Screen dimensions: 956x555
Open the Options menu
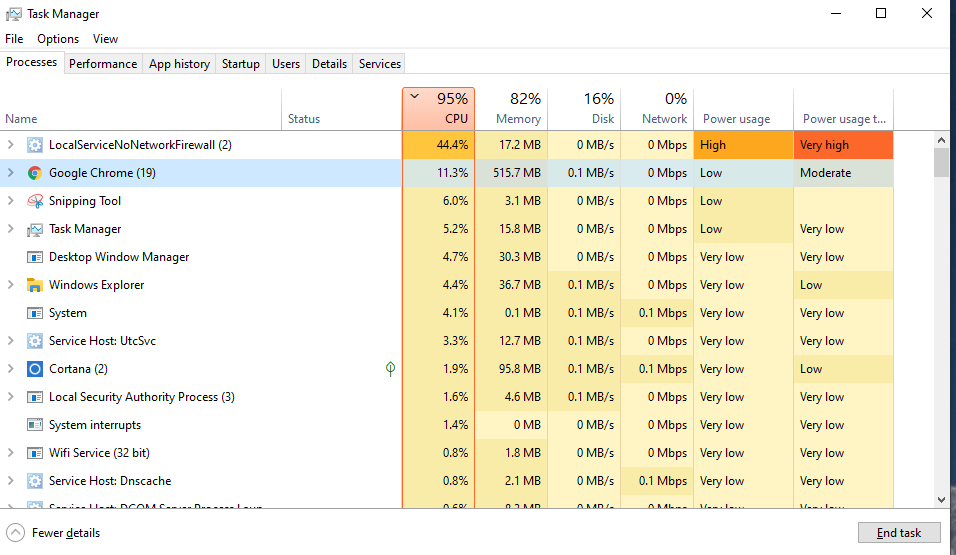pyautogui.click(x=58, y=39)
